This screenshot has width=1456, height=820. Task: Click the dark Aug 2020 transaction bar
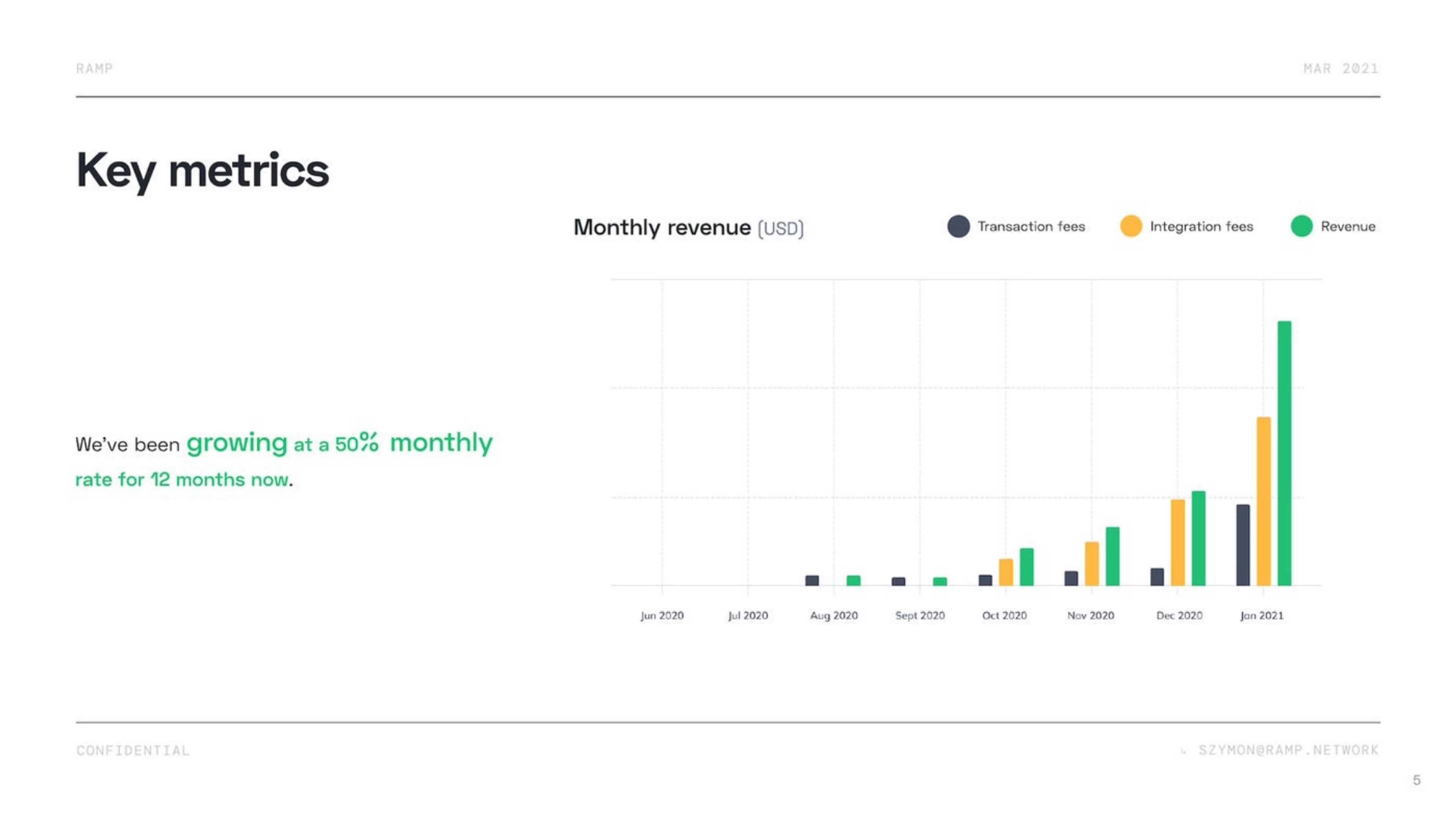click(812, 580)
